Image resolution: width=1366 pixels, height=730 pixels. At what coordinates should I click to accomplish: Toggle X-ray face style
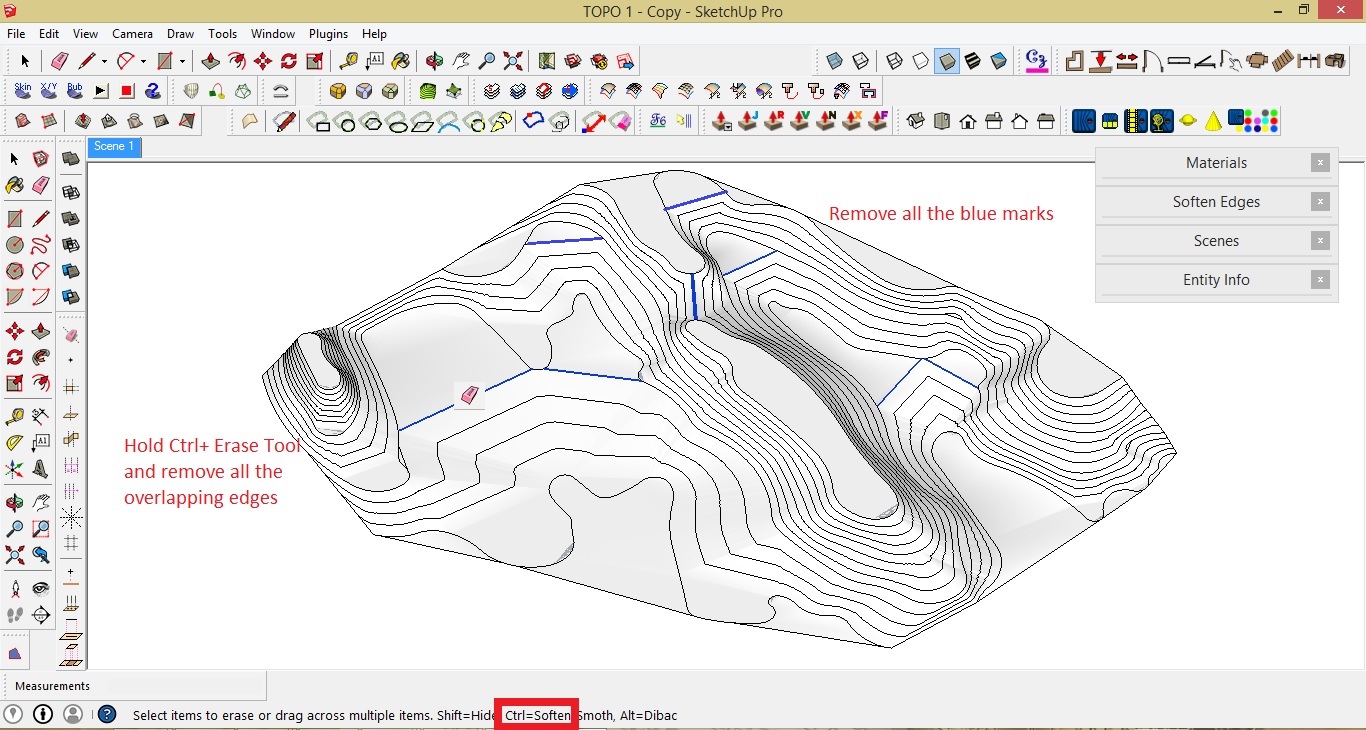(832, 61)
